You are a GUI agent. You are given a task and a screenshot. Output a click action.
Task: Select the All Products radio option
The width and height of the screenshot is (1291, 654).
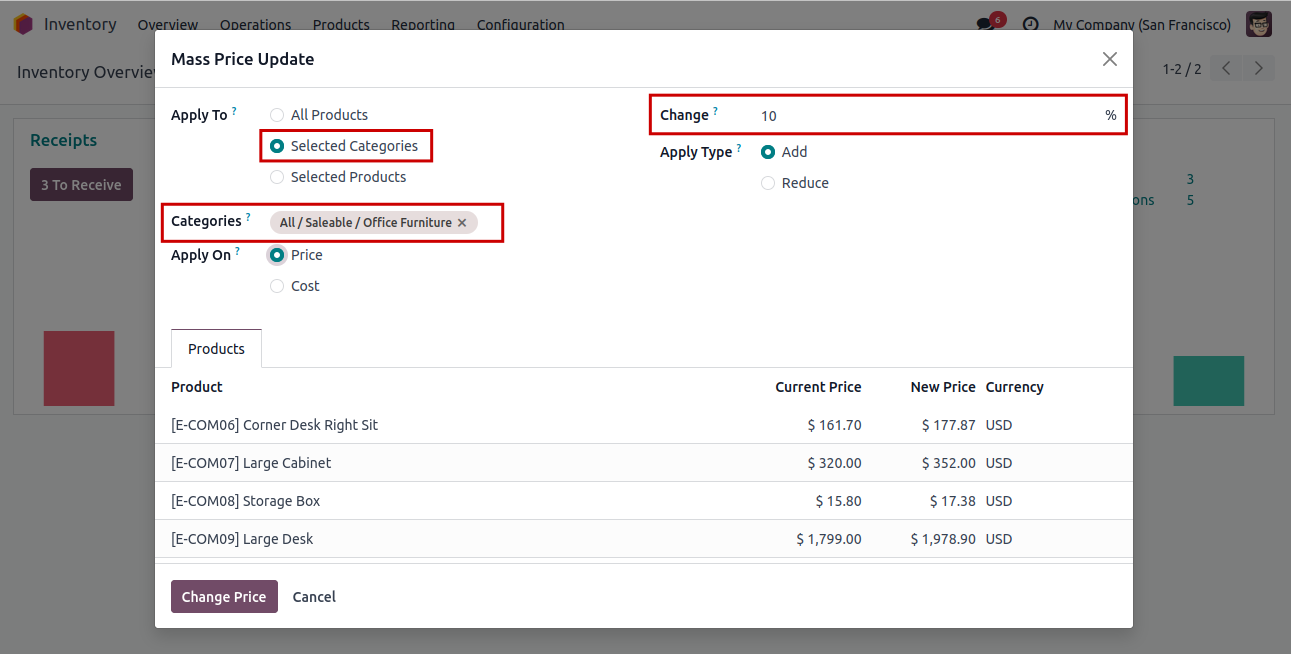coord(277,115)
